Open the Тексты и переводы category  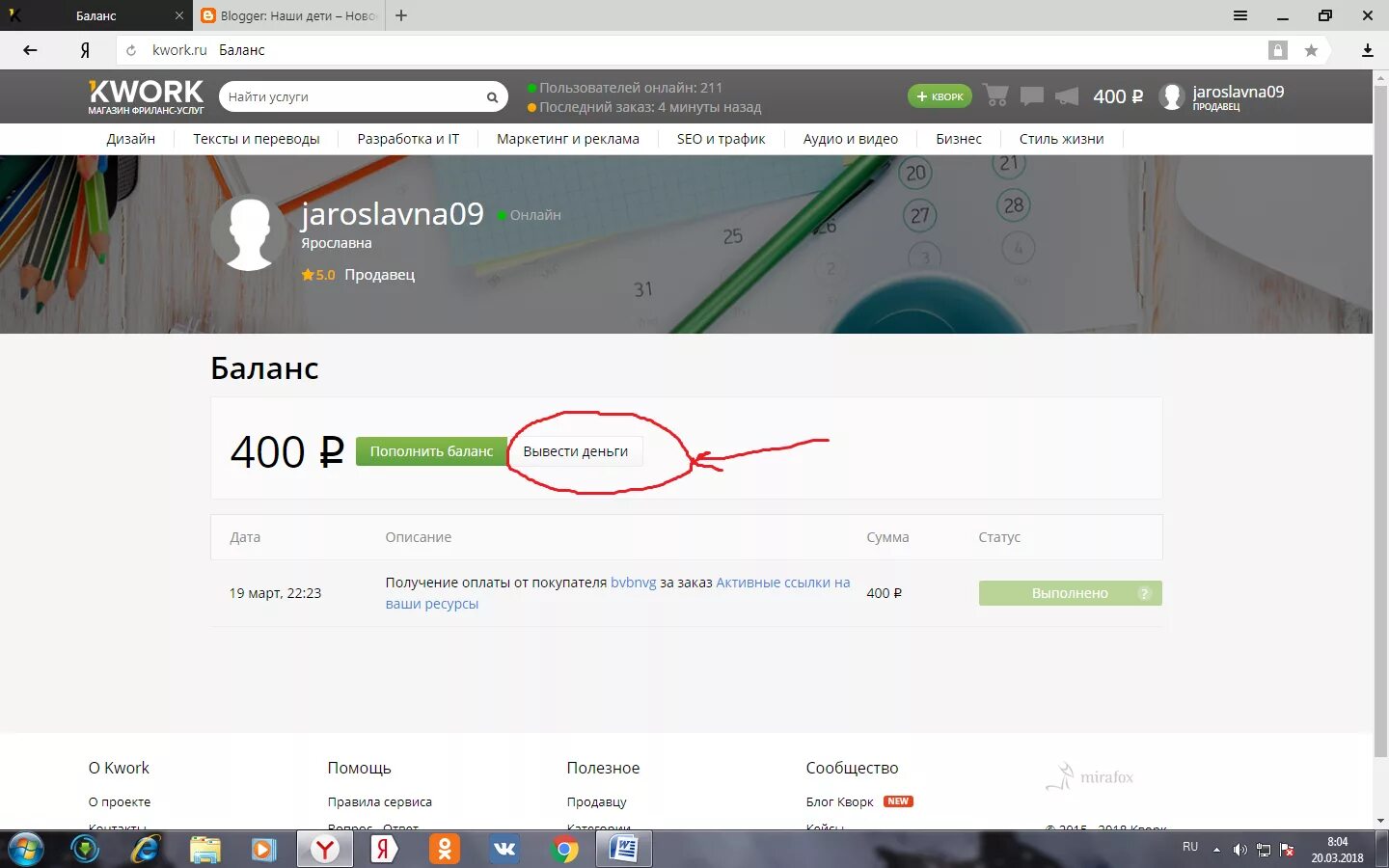tap(257, 139)
